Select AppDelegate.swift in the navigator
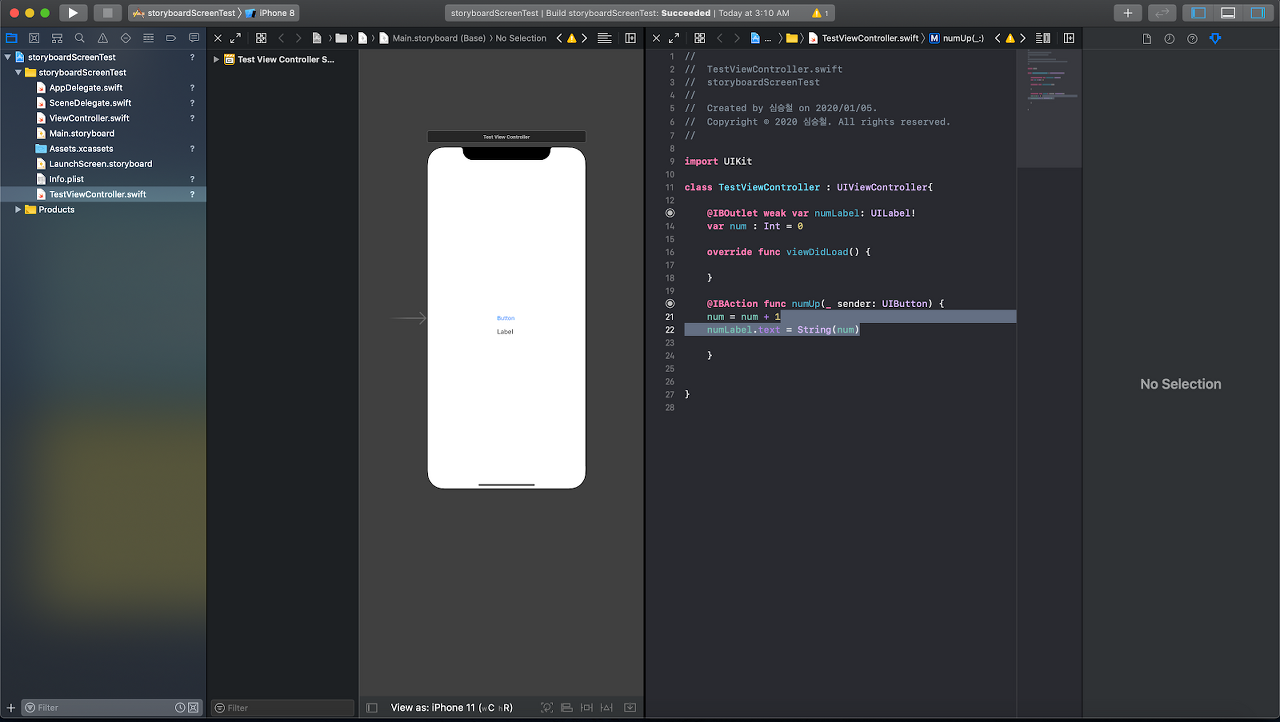 click(x=85, y=88)
